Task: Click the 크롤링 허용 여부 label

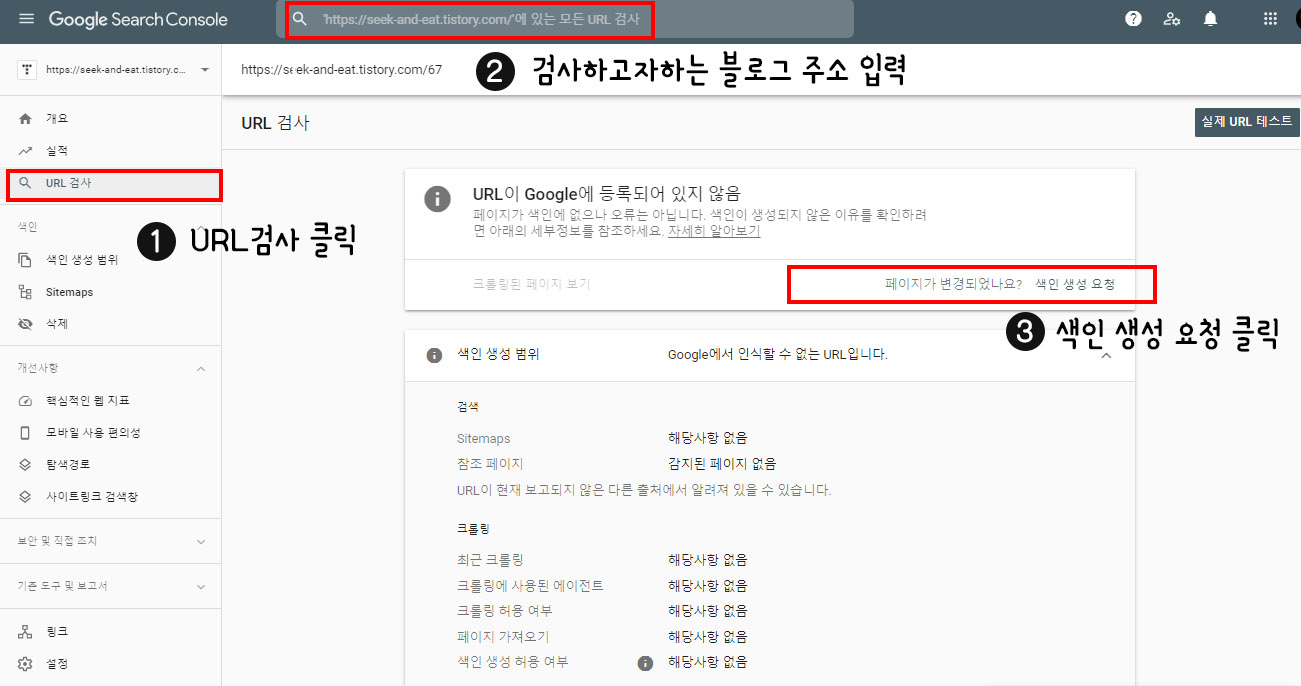Action: tap(504, 611)
